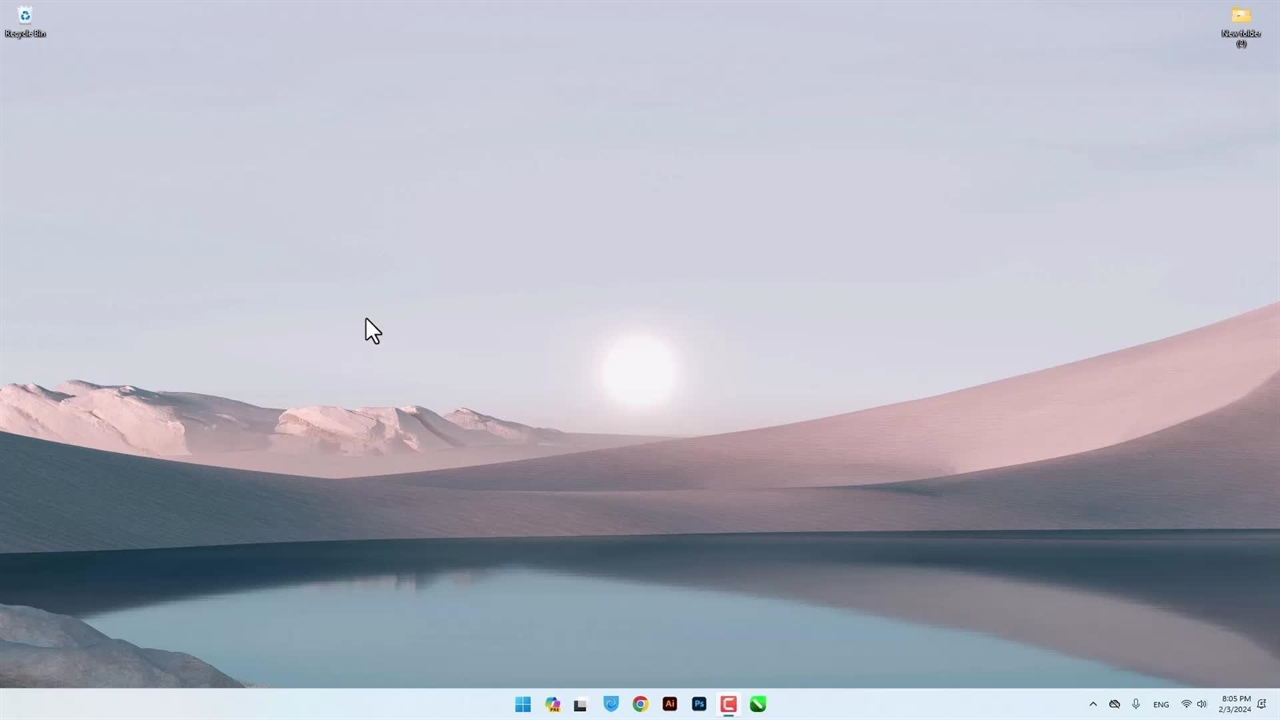Click the microphone tray icon
Viewport: 1280px width, 720px height.
[1136, 704]
